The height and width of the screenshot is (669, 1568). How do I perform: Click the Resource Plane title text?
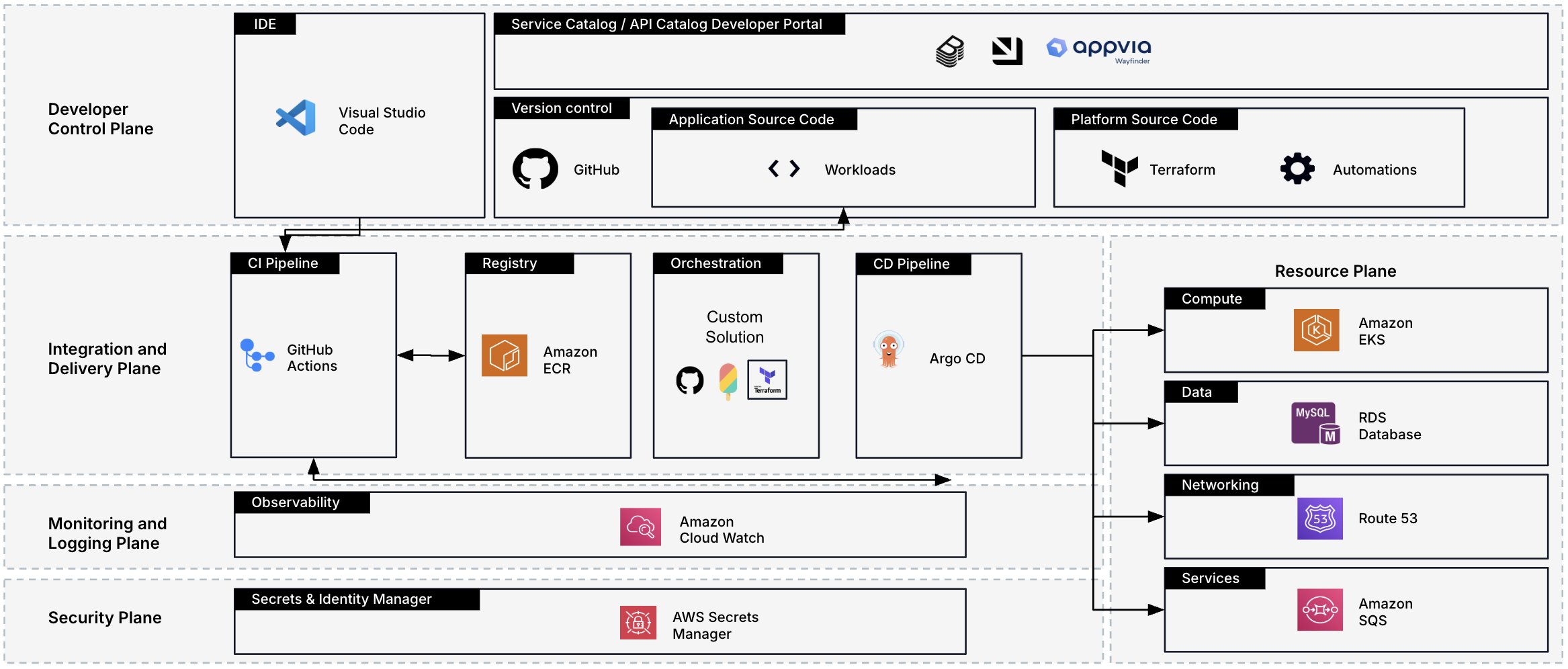pos(1335,271)
